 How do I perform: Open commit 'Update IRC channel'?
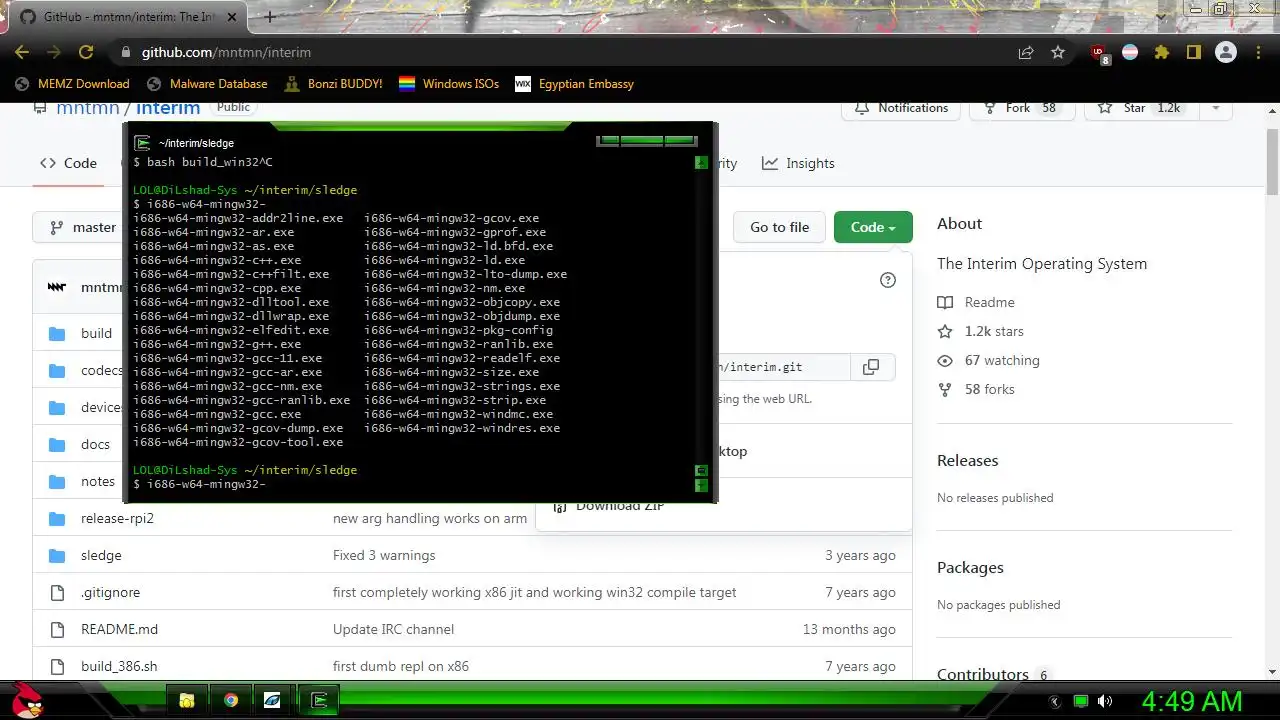coord(393,629)
